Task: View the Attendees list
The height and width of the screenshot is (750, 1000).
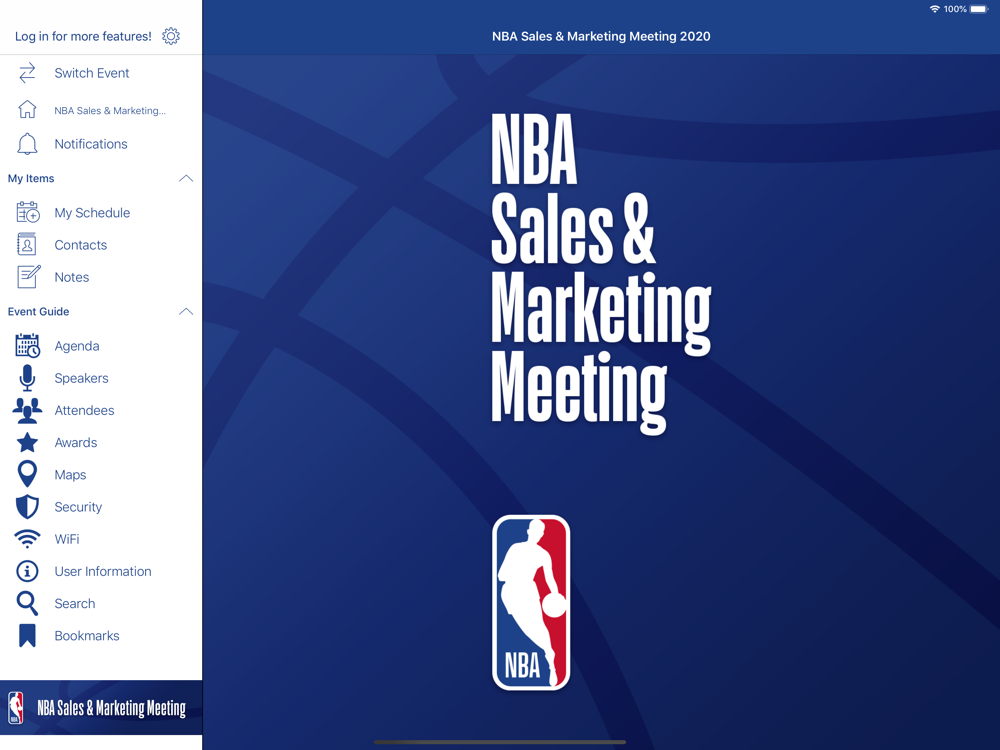Action: click(x=85, y=411)
